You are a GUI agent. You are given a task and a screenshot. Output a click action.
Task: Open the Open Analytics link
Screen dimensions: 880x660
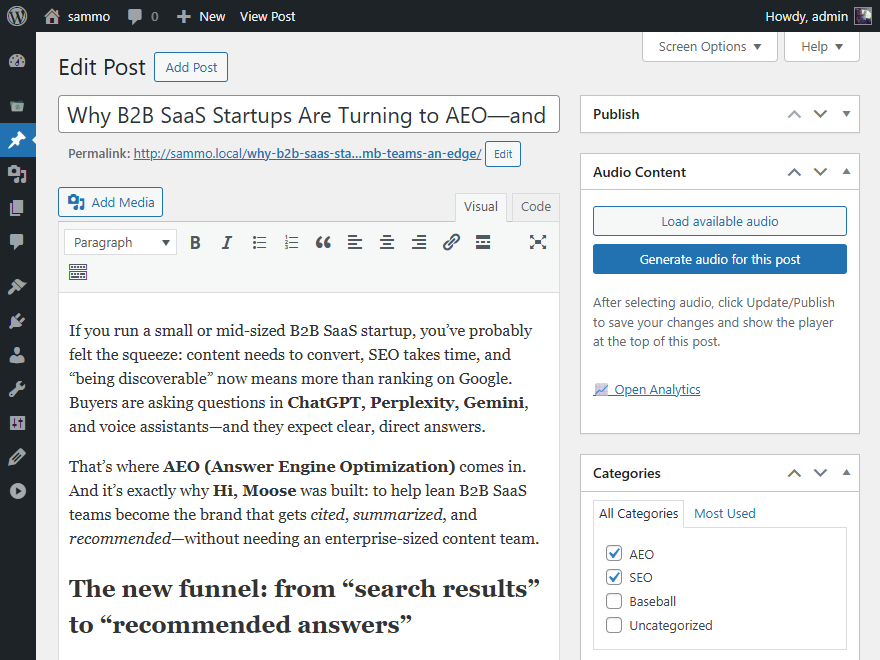click(x=656, y=390)
